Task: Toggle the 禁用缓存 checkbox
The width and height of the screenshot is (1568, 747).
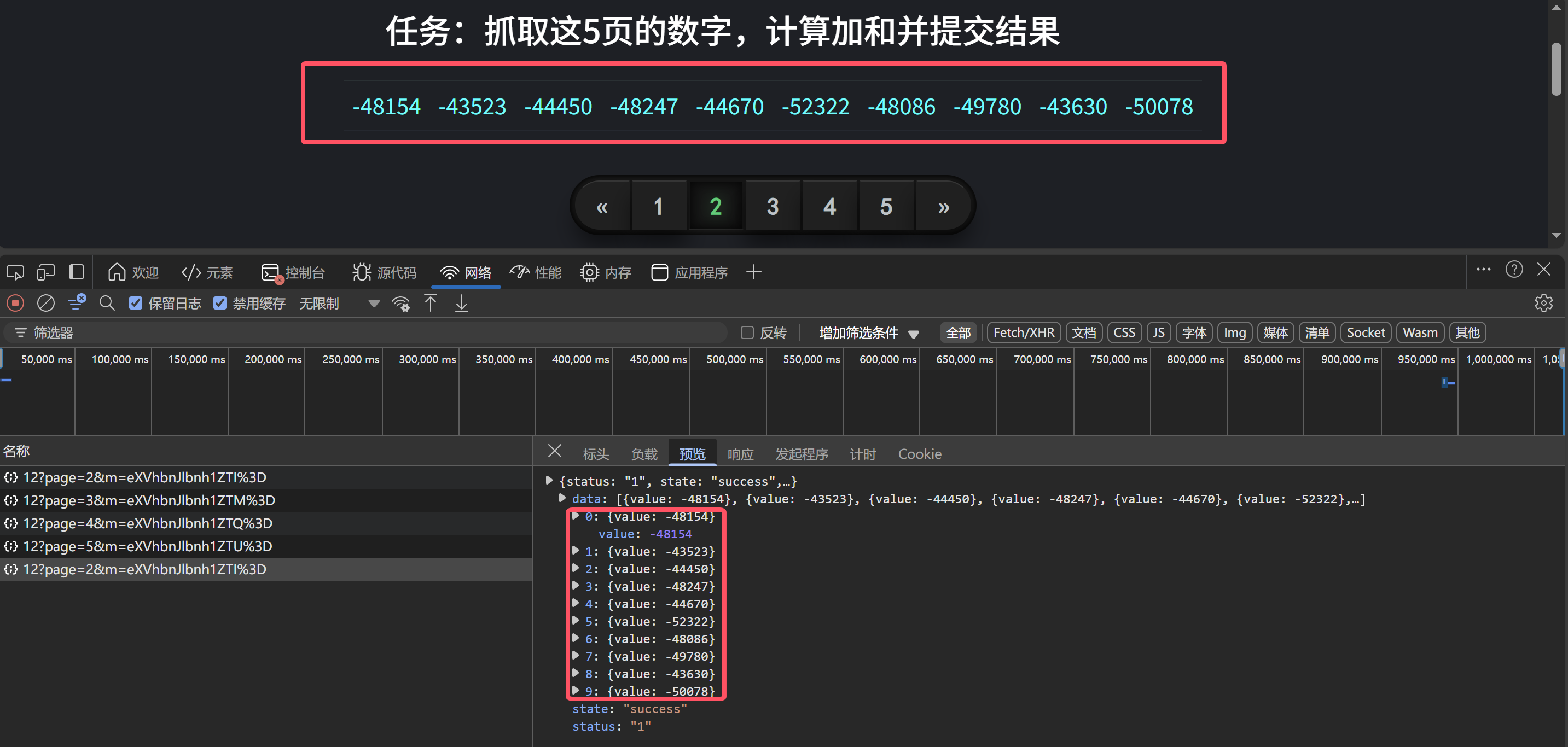Action: tap(220, 303)
